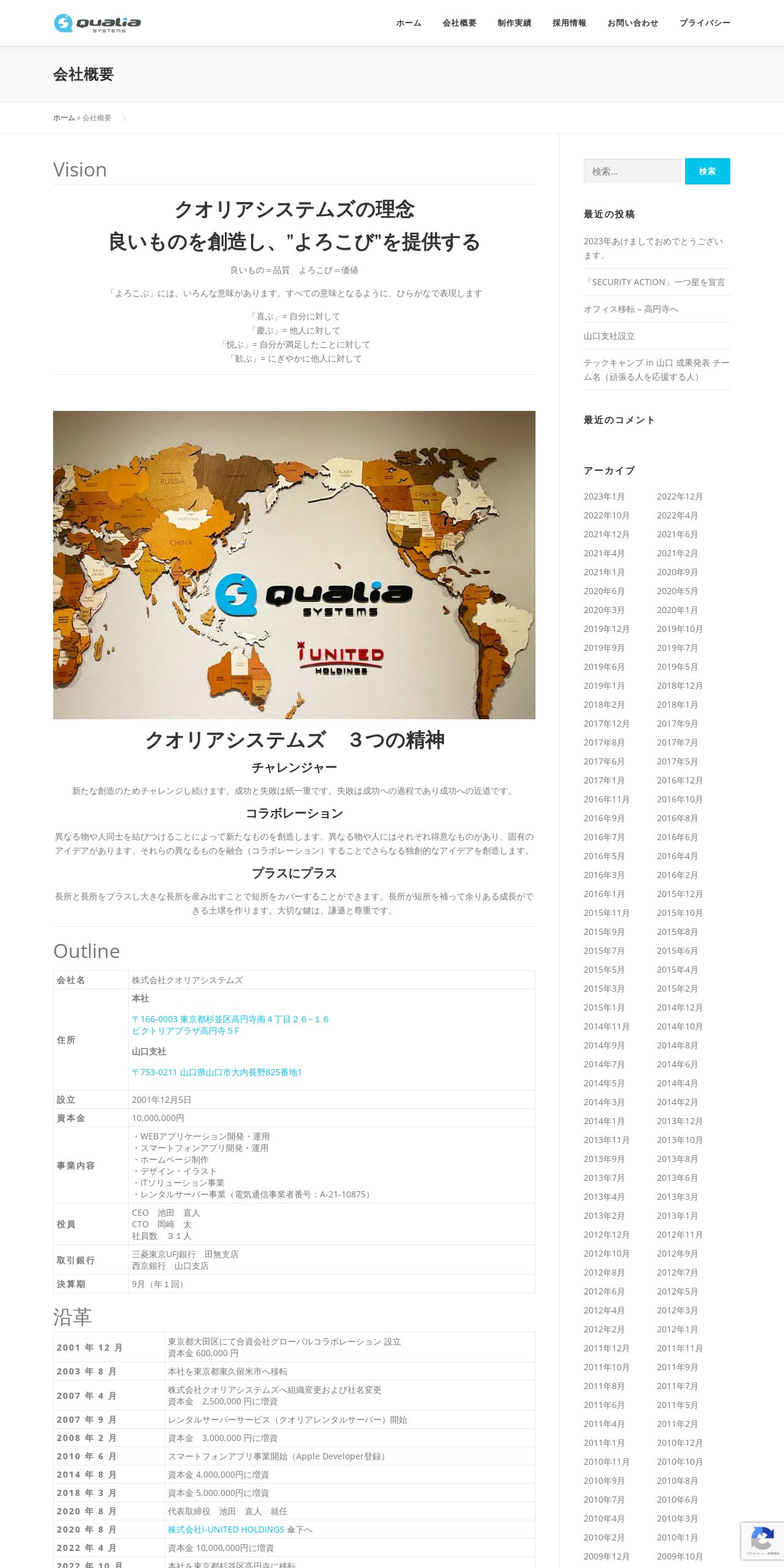Open the 2010年1月 archive
Image resolution: width=784 pixels, height=1568 pixels.
tap(677, 1537)
